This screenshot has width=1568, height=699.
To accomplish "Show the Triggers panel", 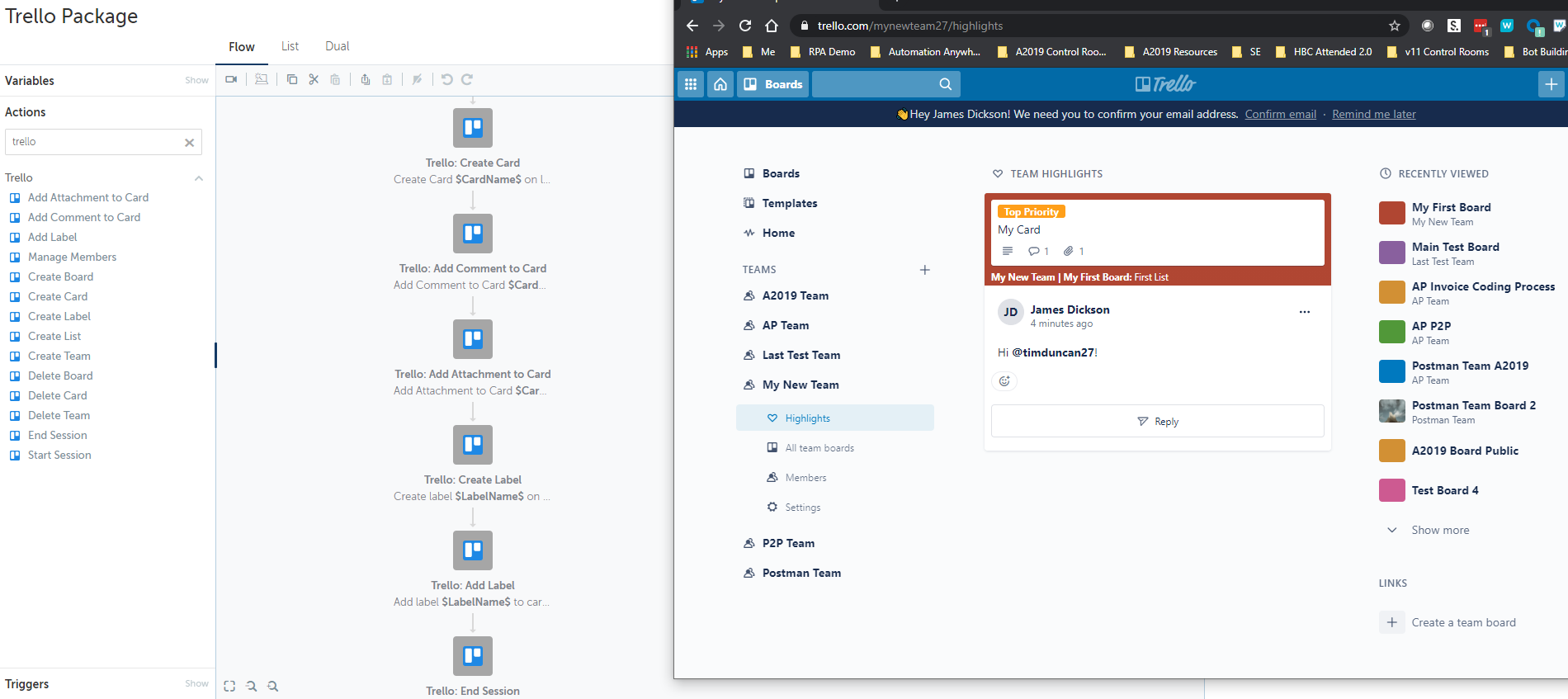I will (x=196, y=683).
